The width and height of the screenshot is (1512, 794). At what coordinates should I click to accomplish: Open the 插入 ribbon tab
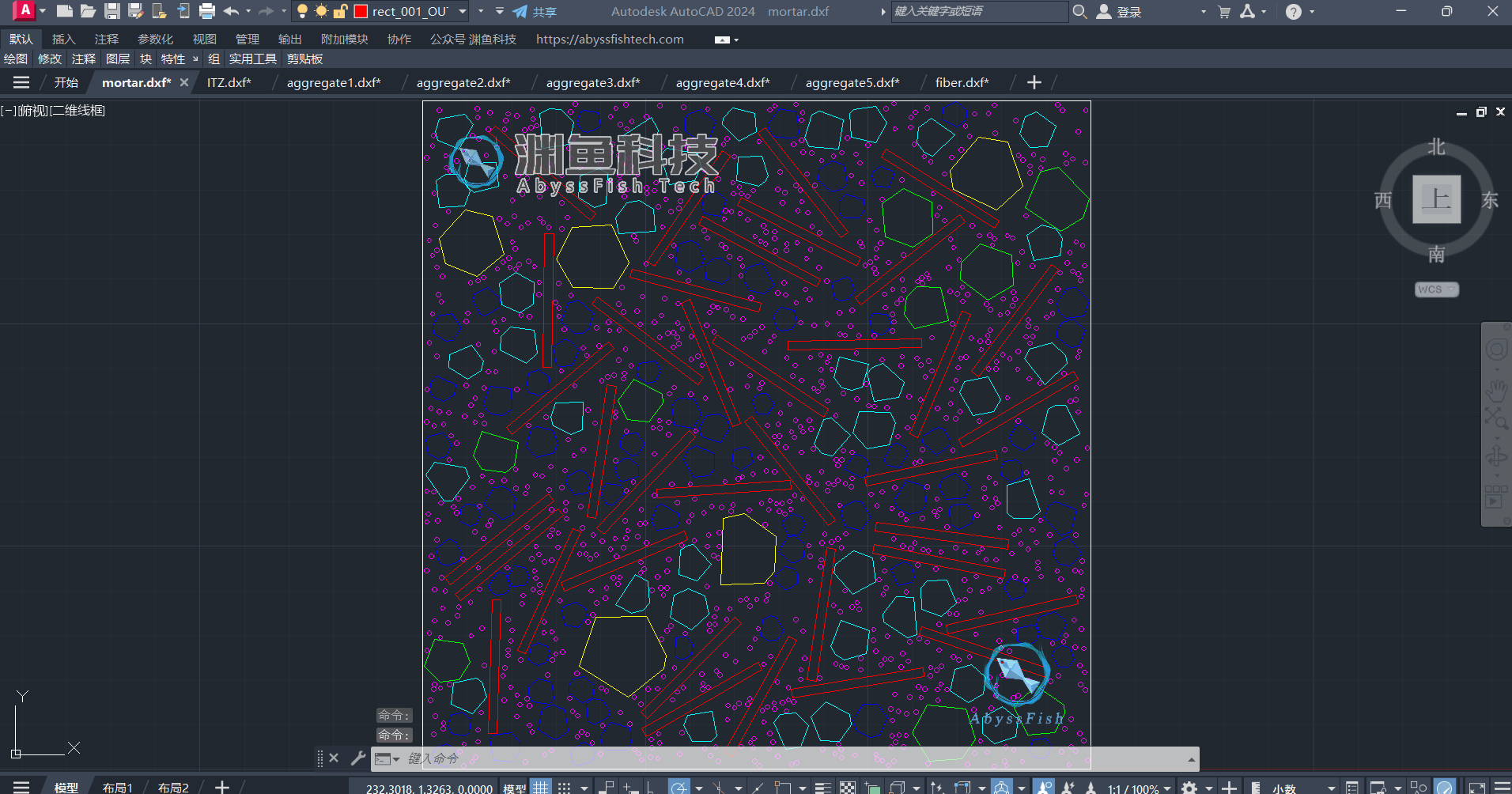(63, 39)
